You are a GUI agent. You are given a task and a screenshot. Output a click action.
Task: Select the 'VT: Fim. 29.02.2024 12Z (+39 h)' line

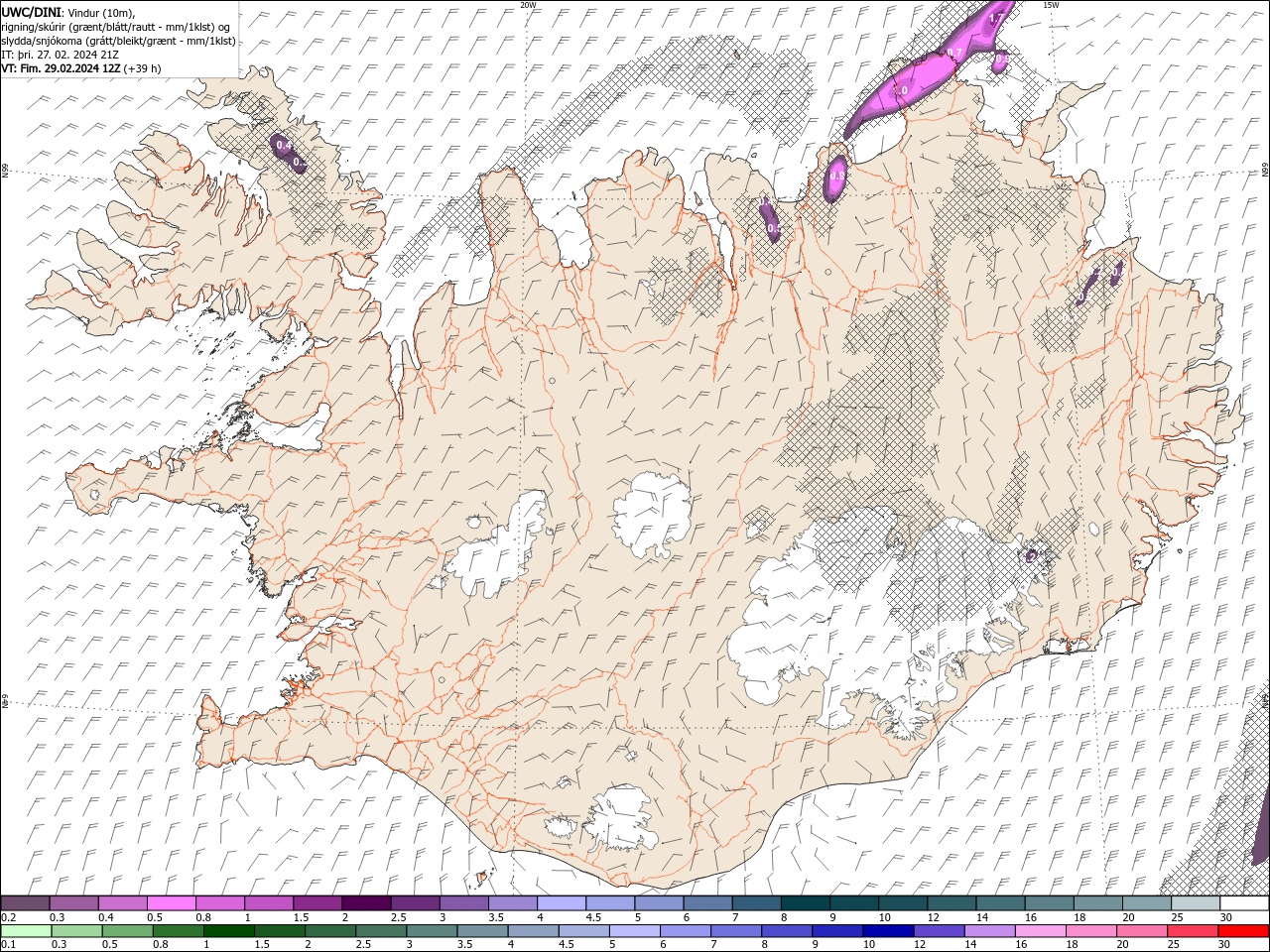click(81, 68)
